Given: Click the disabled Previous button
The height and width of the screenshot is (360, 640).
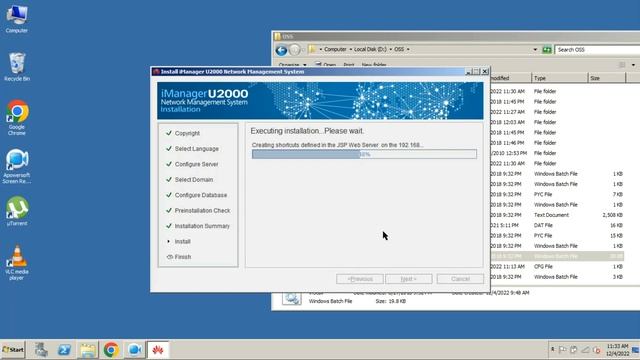Looking at the screenshot, I should pos(360,279).
